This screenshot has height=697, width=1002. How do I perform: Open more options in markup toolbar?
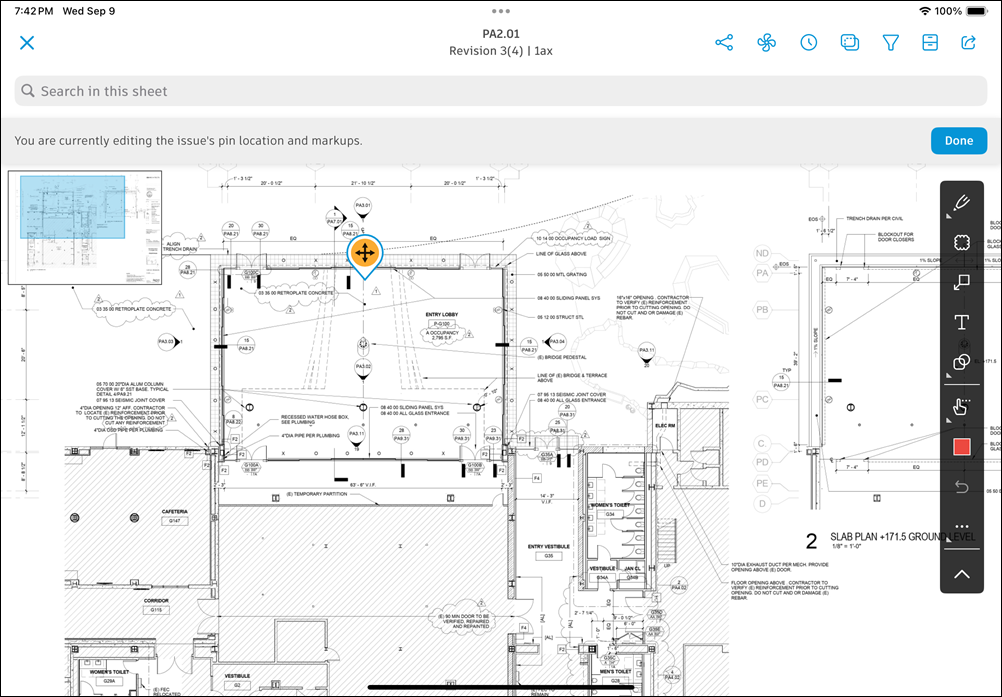(961, 527)
